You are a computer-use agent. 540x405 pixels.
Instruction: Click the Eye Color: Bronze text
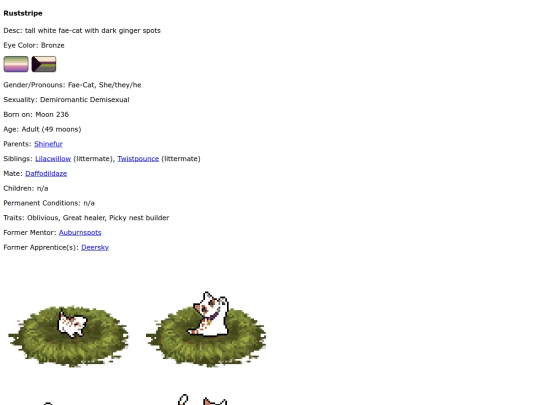(x=34, y=45)
